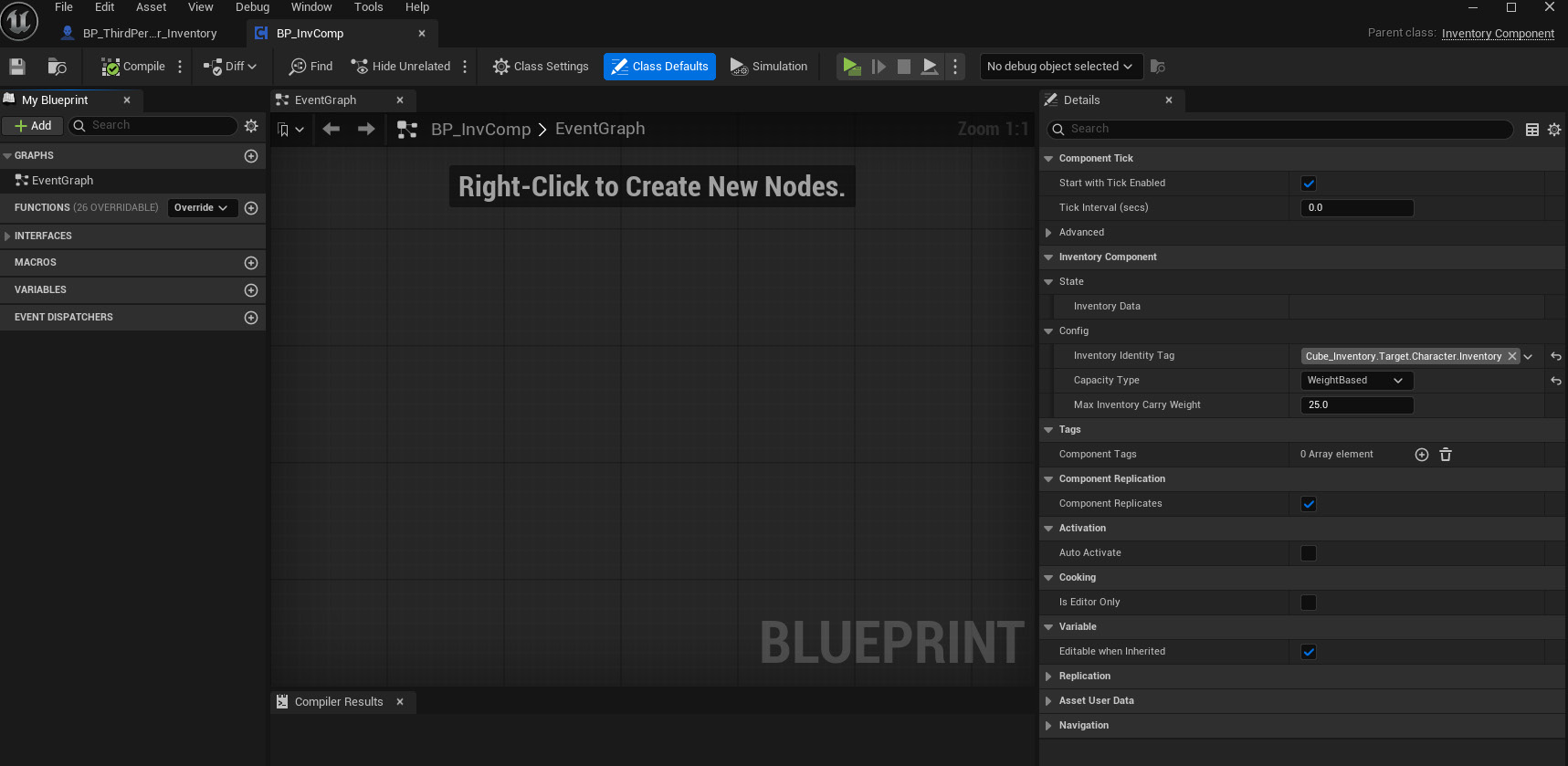
Task: Open the function Override dropdown
Action: tap(202, 208)
